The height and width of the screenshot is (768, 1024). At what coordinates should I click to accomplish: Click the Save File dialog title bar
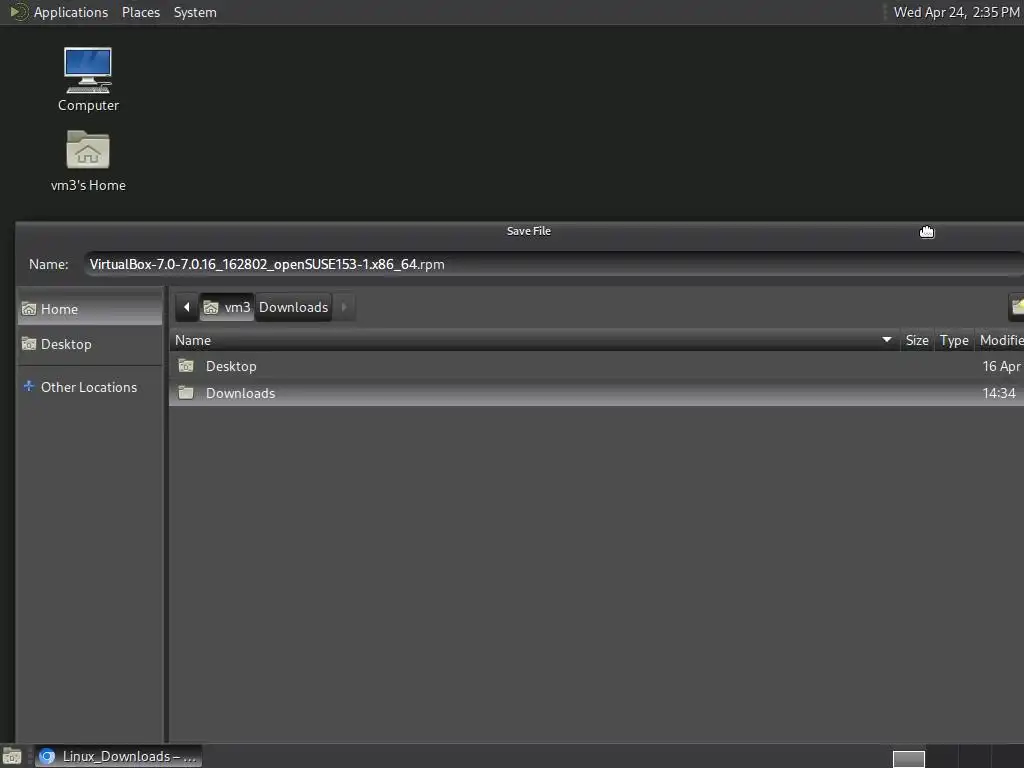pos(520,231)
